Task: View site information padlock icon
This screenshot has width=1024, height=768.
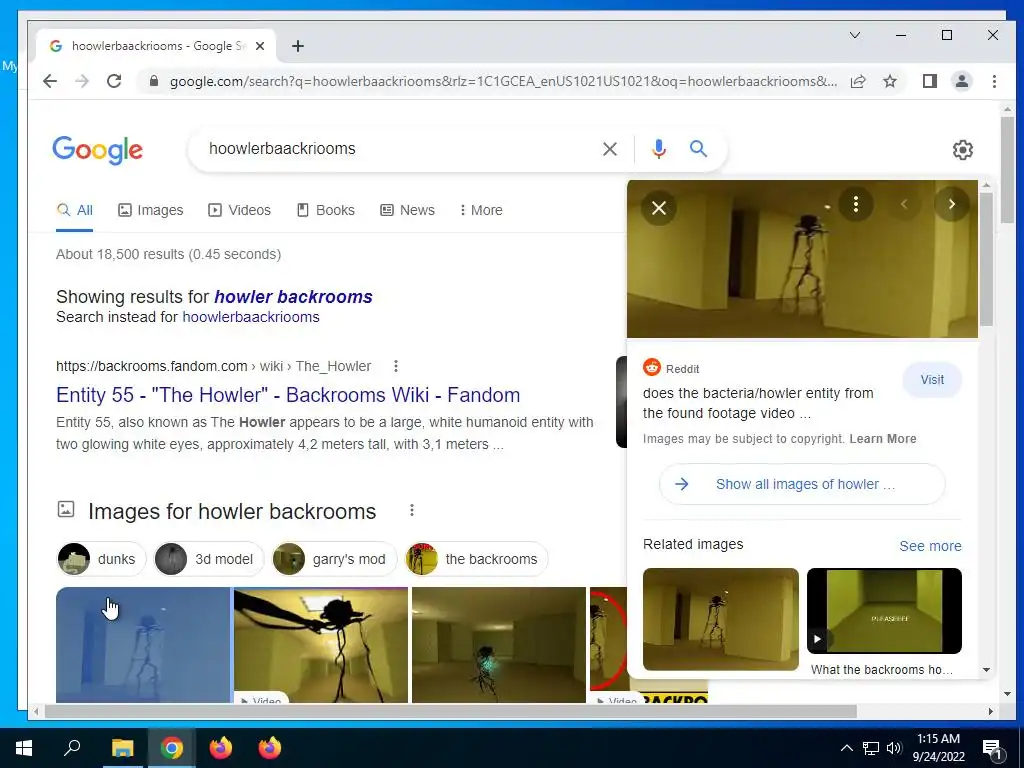Action: [x=154, y=81]
